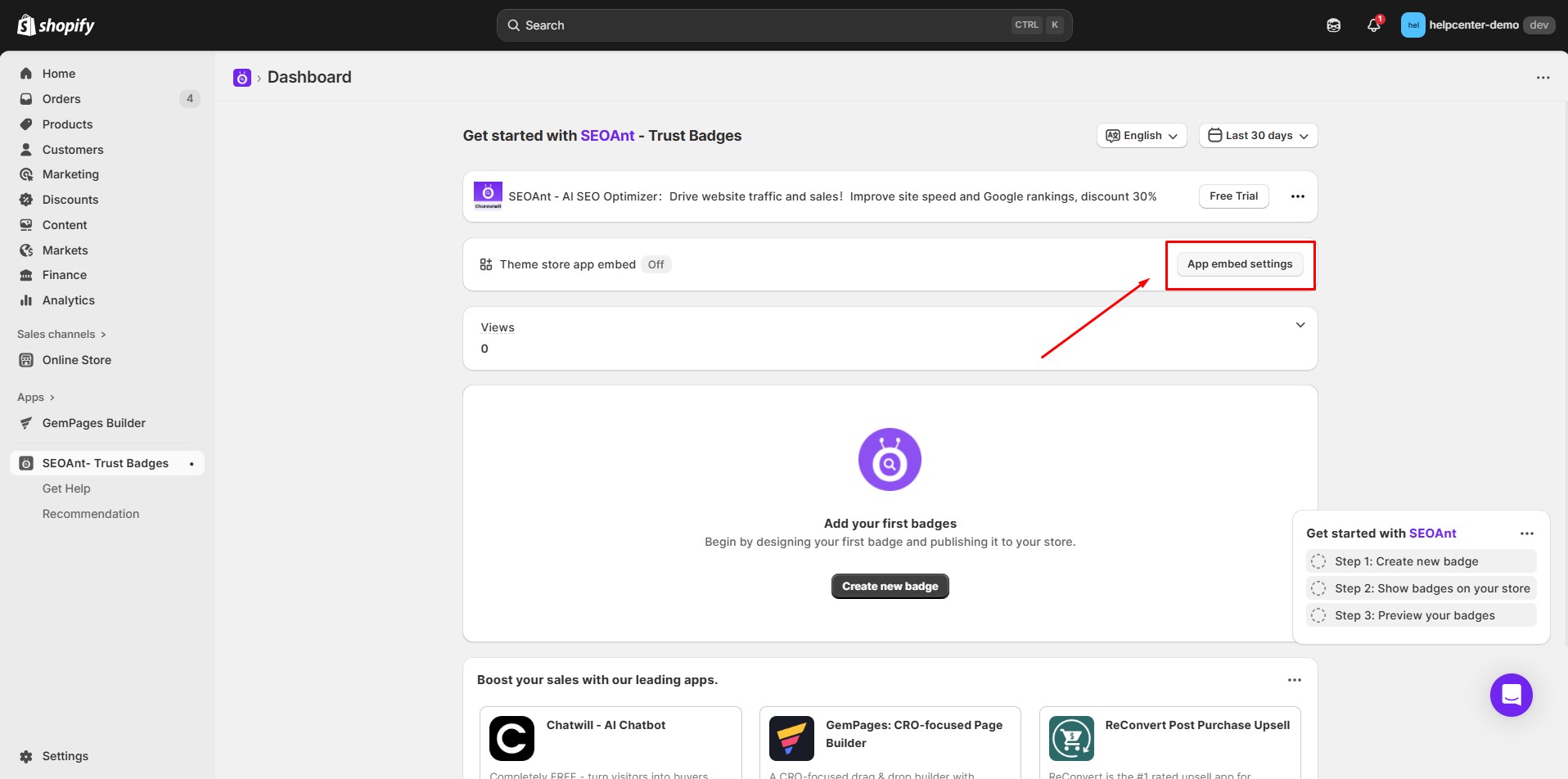The width and height of the screenshot is (1568, 779).
Task: Check off Step 1: Create new badge
Action: coord(1318,561)
